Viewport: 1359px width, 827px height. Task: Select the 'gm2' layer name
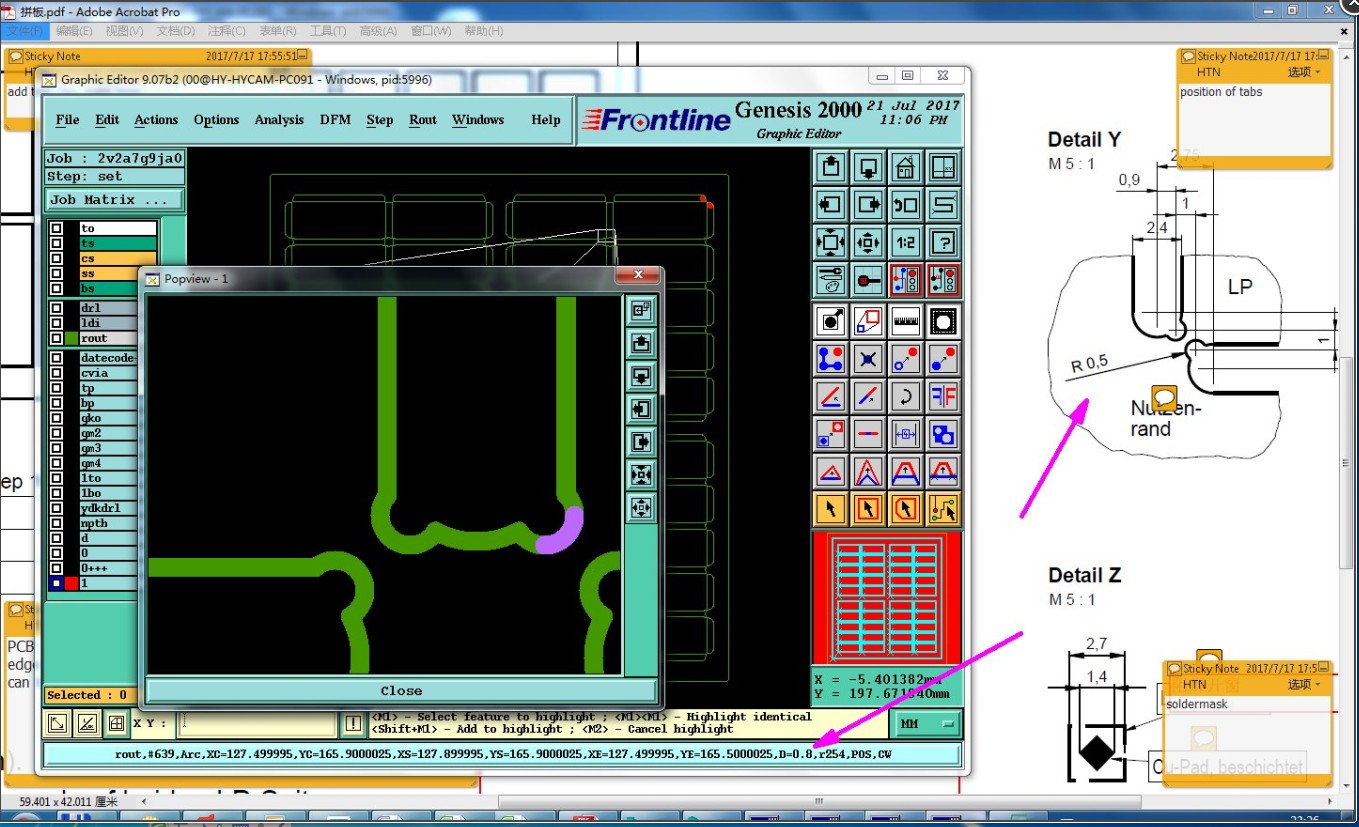108,433
